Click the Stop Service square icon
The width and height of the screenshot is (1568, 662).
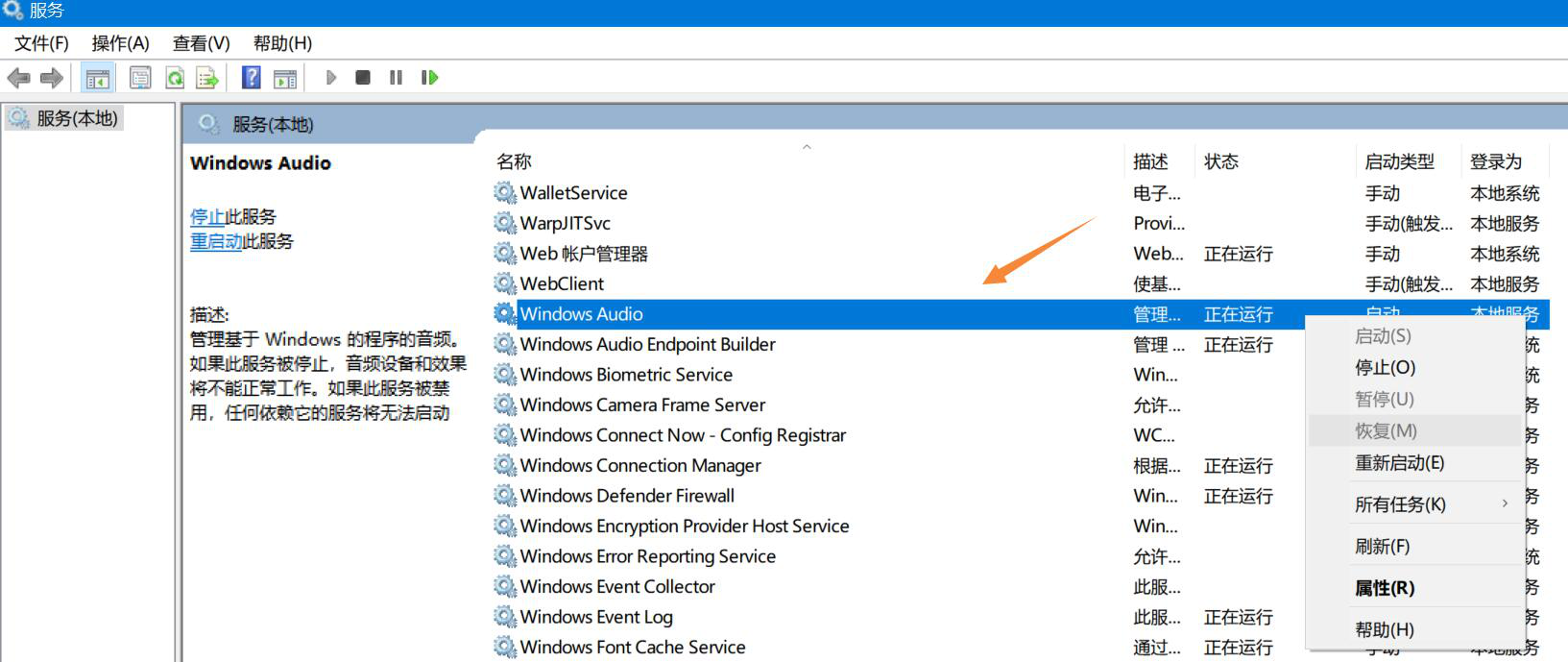point(363,78)
